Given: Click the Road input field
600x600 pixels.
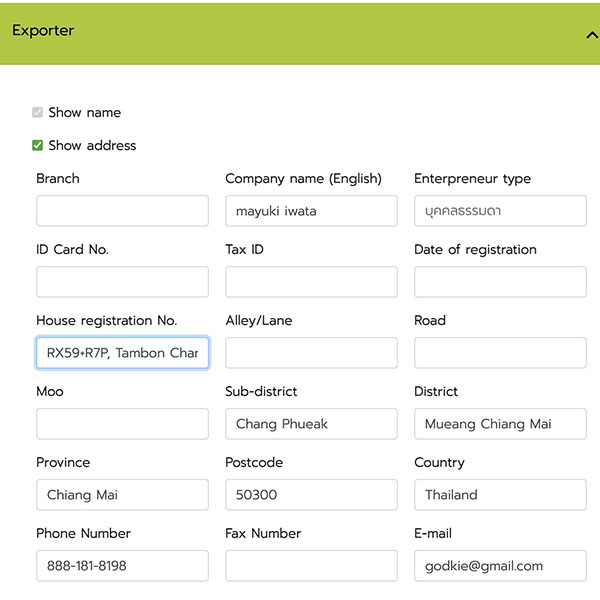Looking at the screenshot, I should coord(500,353).
